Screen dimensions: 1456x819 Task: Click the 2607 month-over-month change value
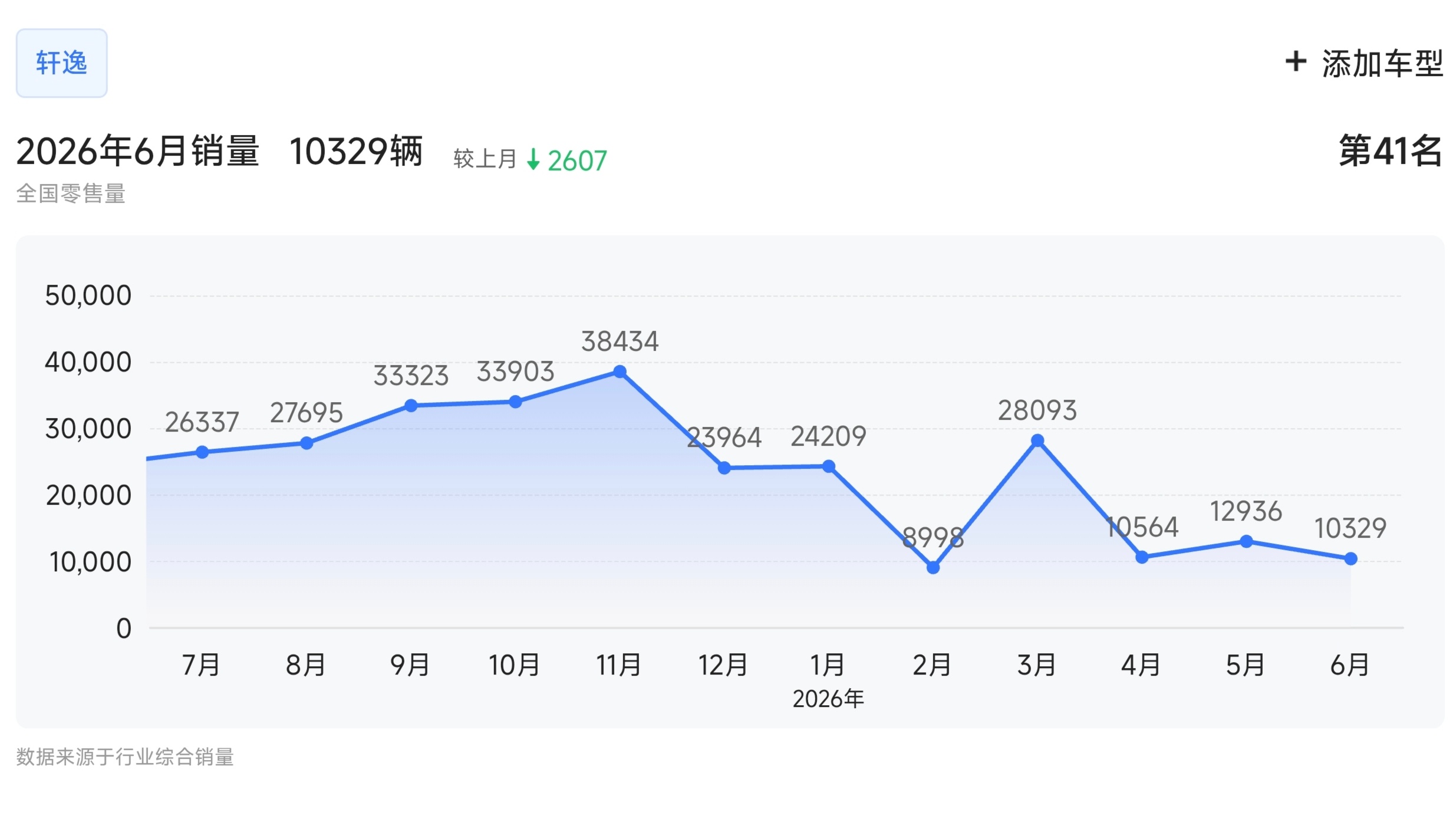pos(577,160)
